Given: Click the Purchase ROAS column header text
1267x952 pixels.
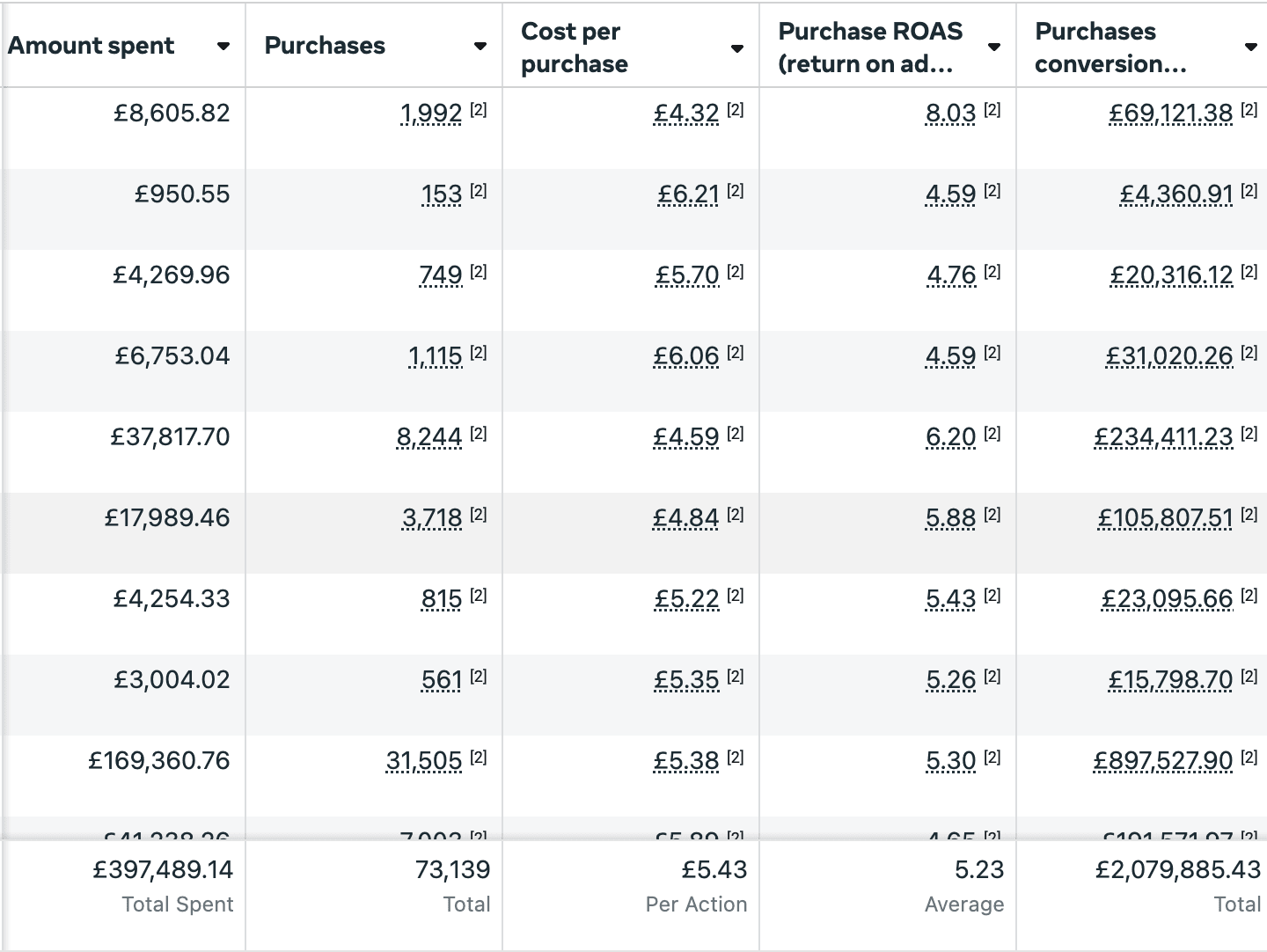Looking at the screenshot, I should pos(870,48).
